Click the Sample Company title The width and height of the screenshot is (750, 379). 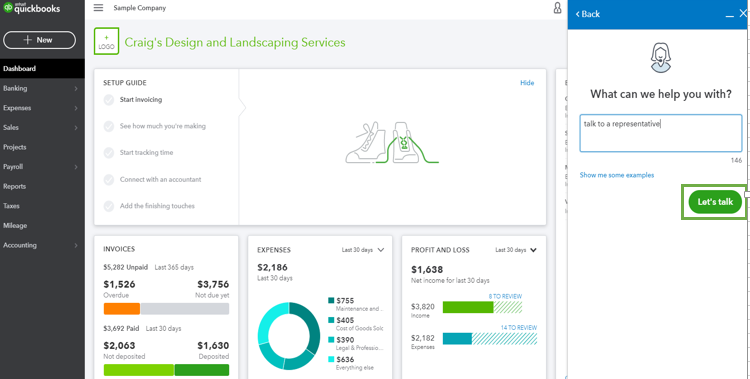tap(140, 8)
